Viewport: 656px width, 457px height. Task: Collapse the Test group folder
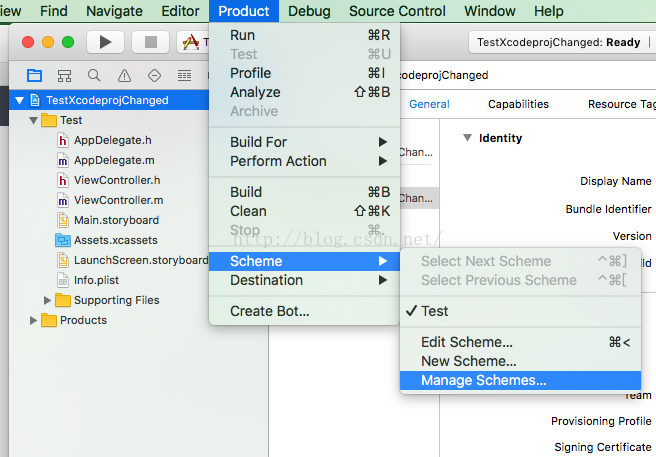(x=33, y=121)
